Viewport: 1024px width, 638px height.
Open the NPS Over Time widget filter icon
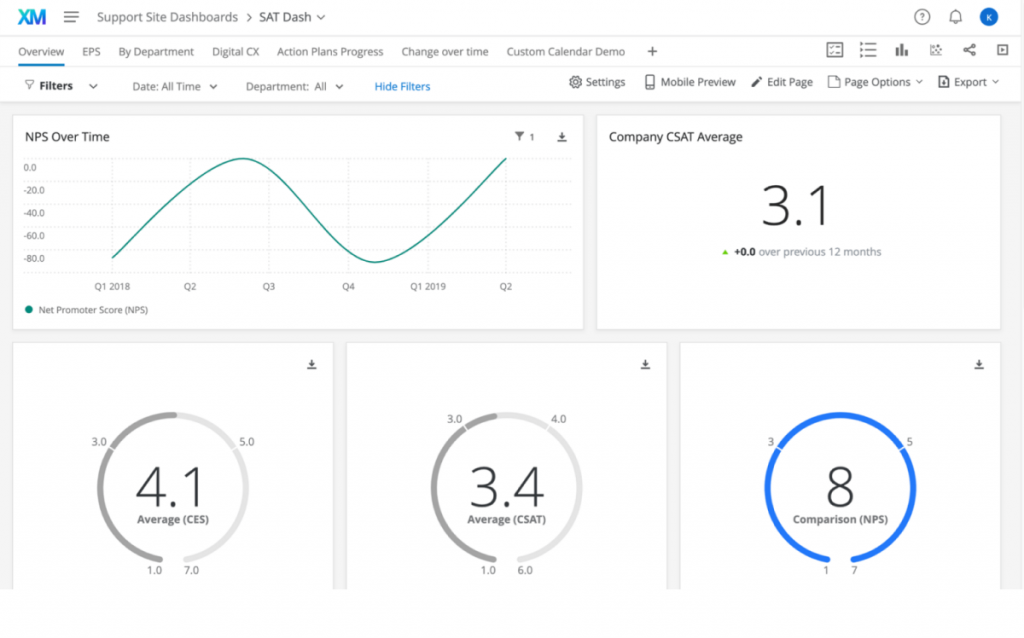pos(519,136)
